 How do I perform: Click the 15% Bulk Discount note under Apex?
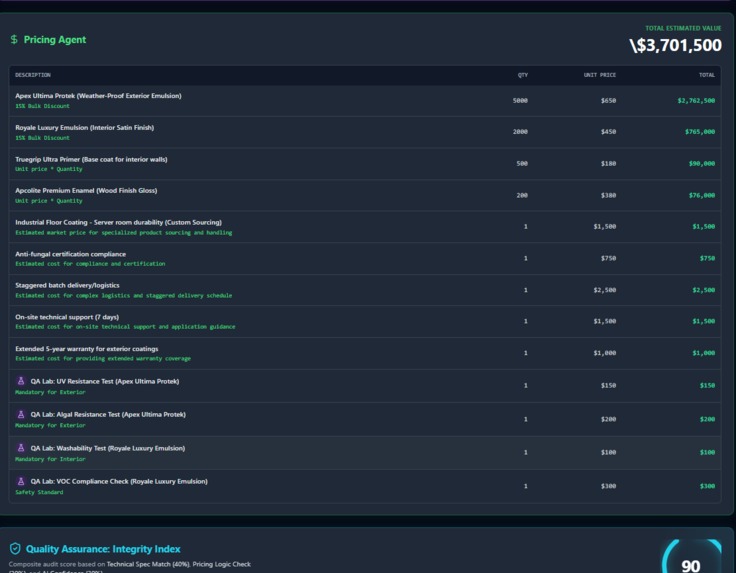tap(42, 106)
